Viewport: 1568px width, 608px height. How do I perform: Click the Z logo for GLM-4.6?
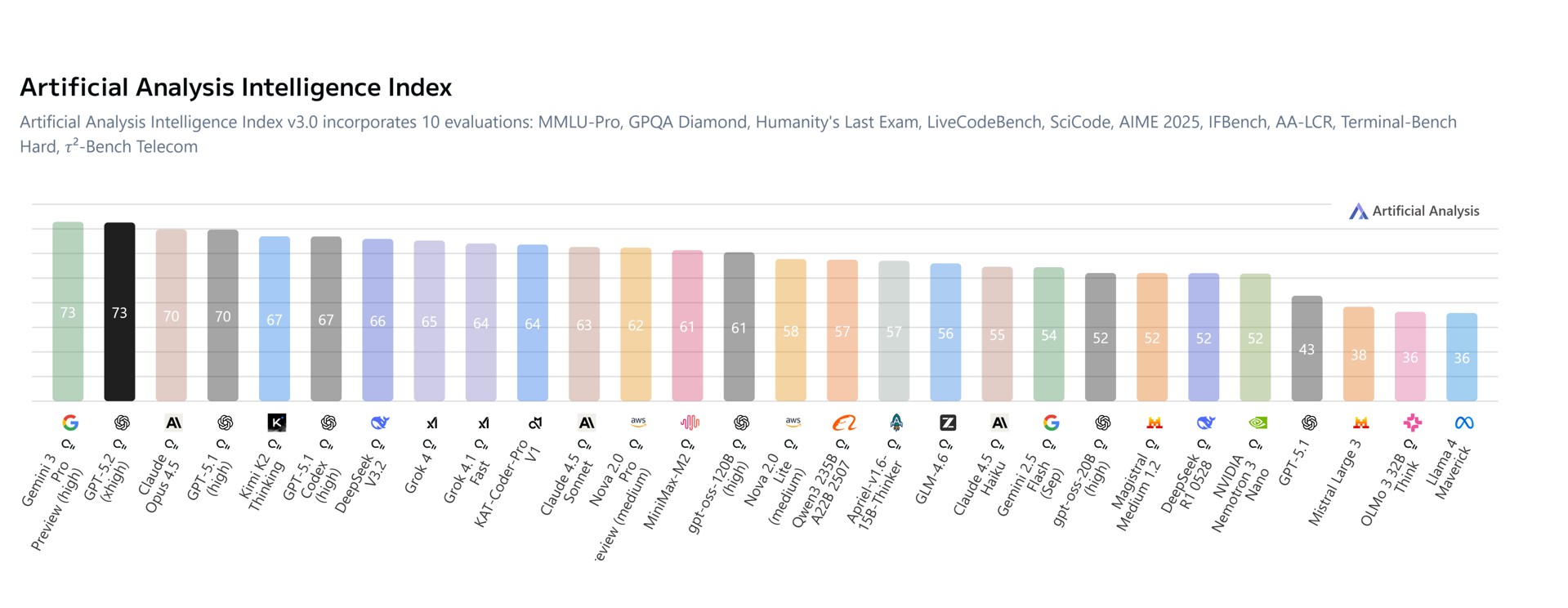948,422
